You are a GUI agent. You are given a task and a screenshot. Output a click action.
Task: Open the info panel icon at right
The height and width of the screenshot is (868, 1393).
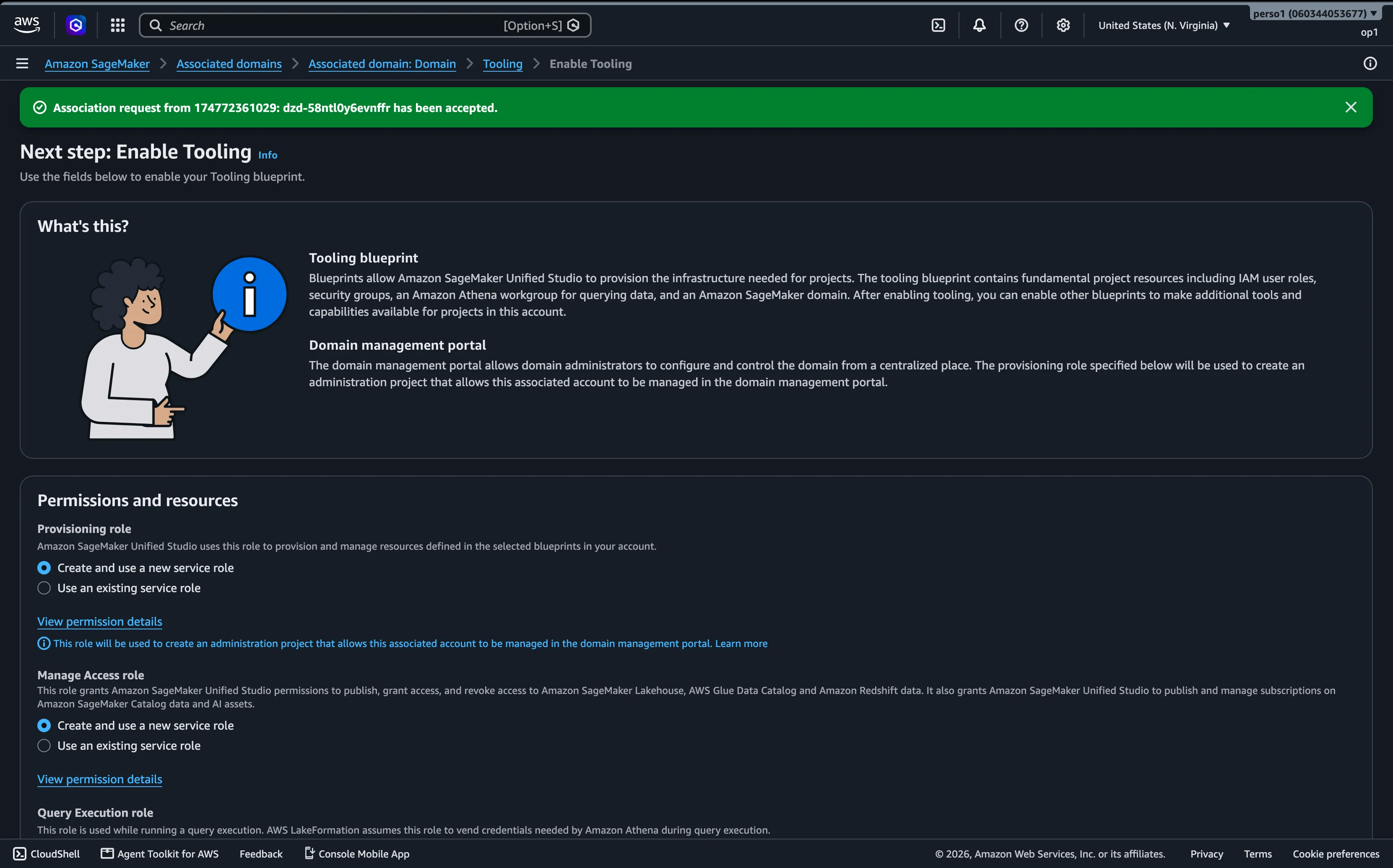click(1370, 64)
